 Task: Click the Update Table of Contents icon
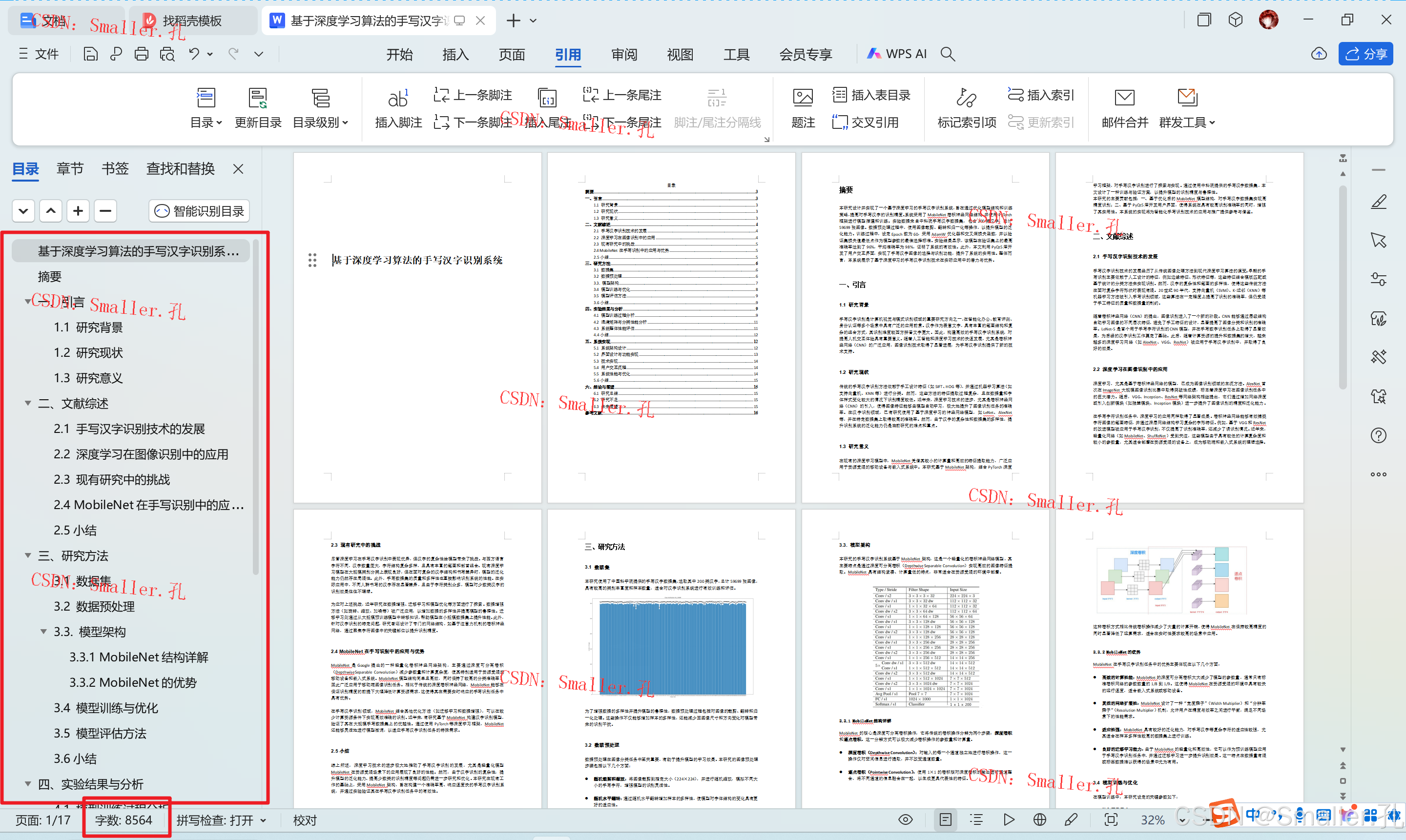coord(258,99)
